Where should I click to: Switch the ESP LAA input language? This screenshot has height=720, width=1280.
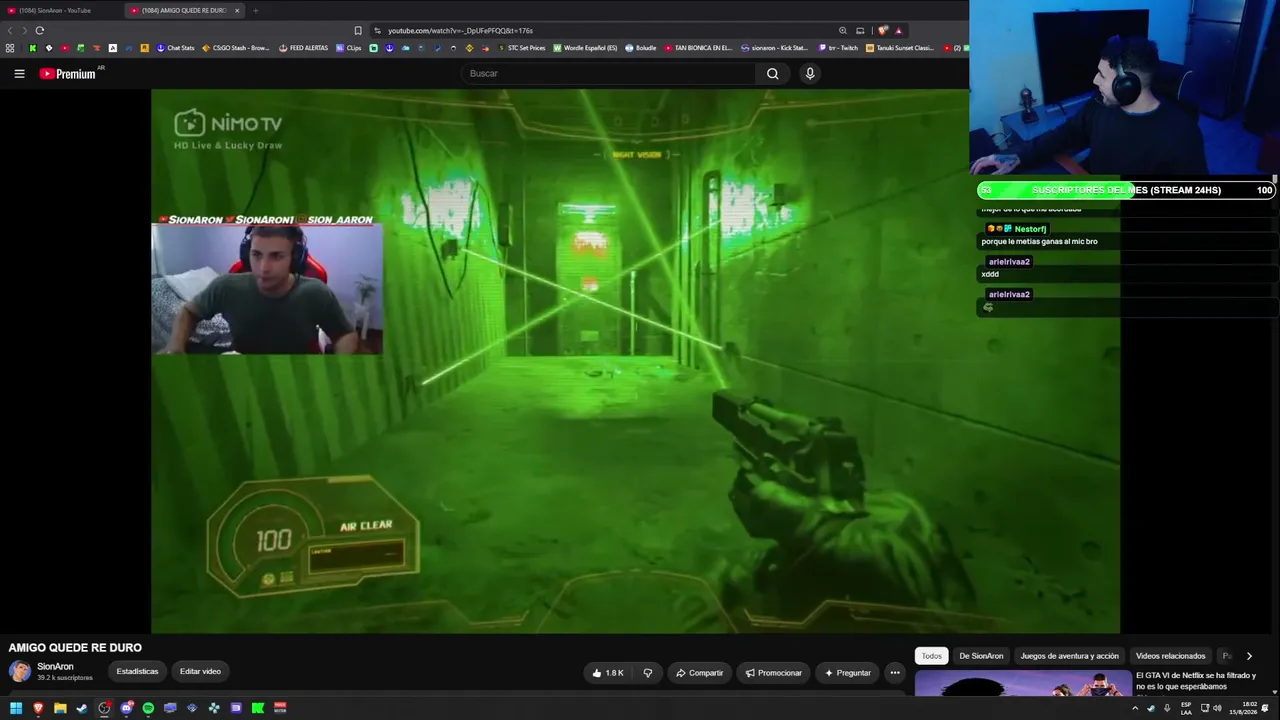pyautogui.click(x=1186, y=708)
